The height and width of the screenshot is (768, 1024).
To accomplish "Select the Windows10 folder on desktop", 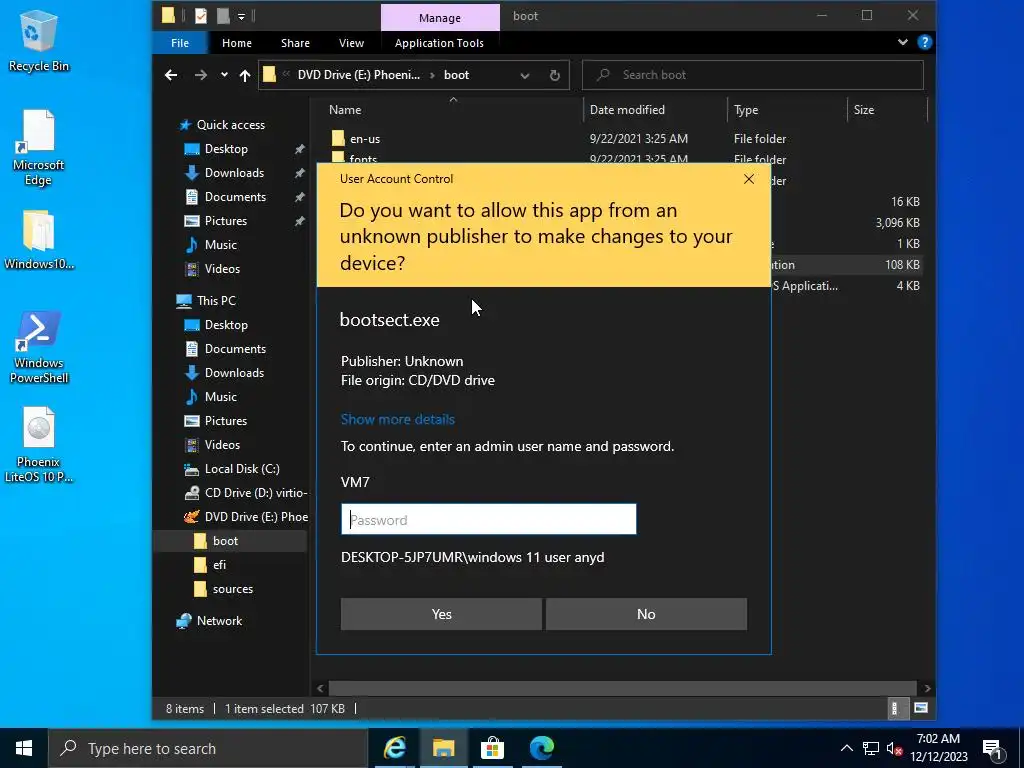I will coord(39,240).
